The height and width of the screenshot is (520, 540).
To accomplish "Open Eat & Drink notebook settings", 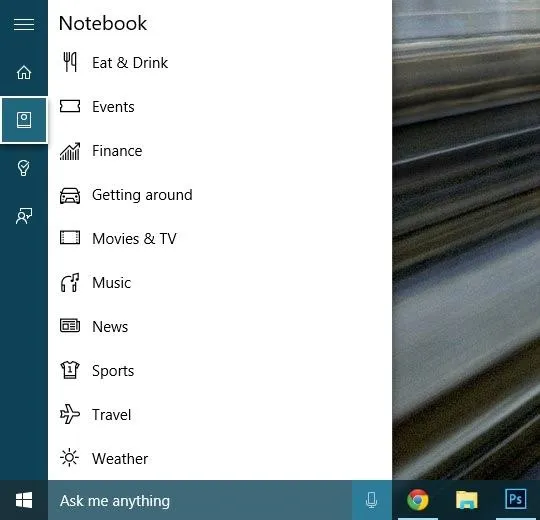I will [x=220, y=63].
